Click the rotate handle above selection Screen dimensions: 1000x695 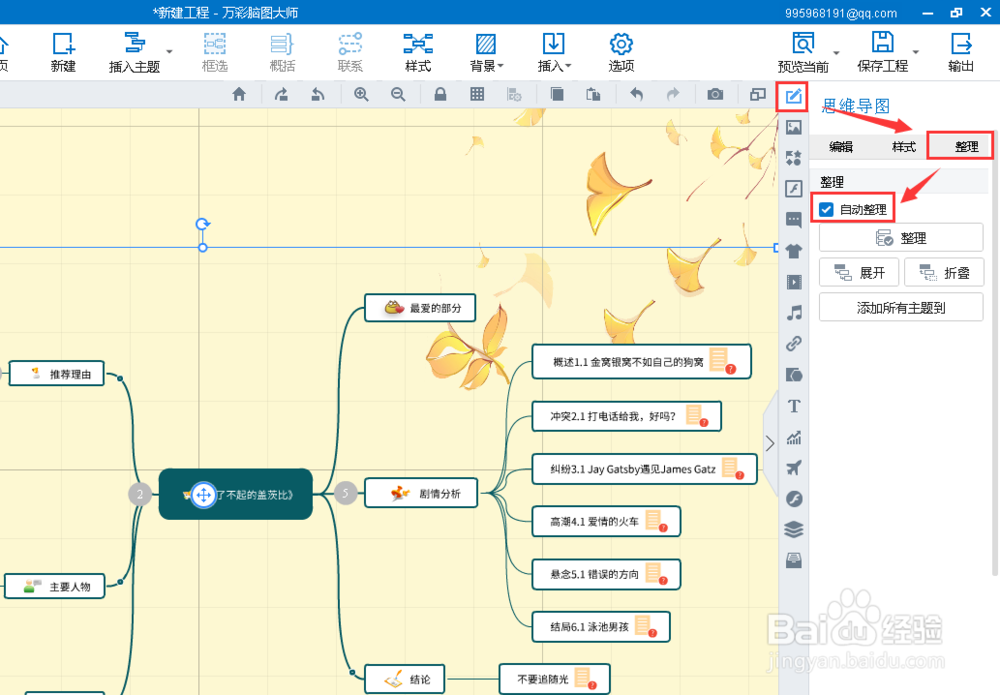[x=203, y=224]
